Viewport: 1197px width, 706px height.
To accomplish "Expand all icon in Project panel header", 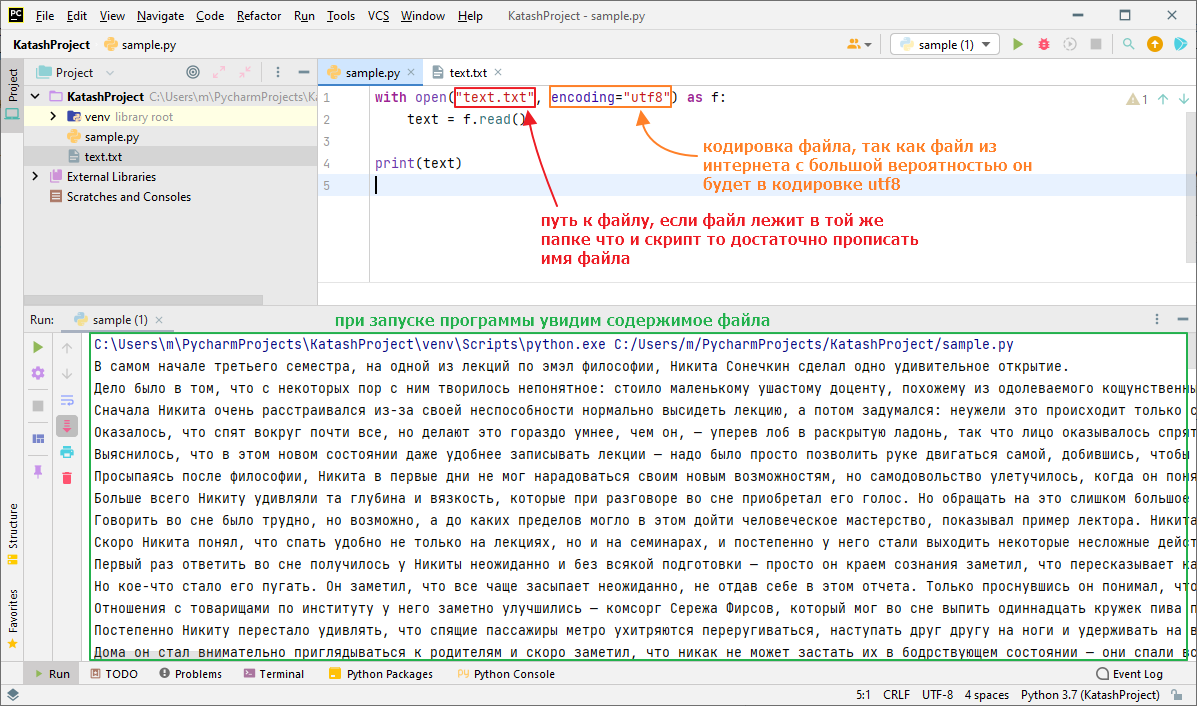I will (219, 72).
